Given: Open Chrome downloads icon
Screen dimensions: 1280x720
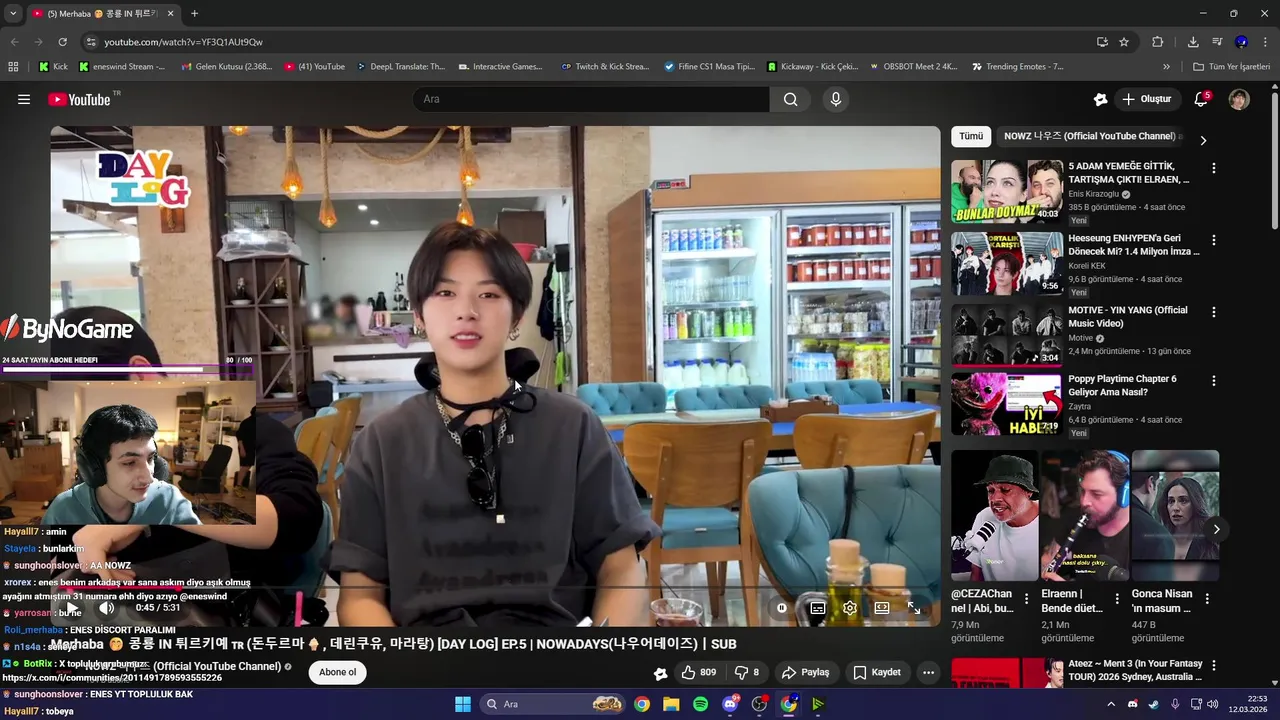Looking at the screenshot, I should [1193, 42].
